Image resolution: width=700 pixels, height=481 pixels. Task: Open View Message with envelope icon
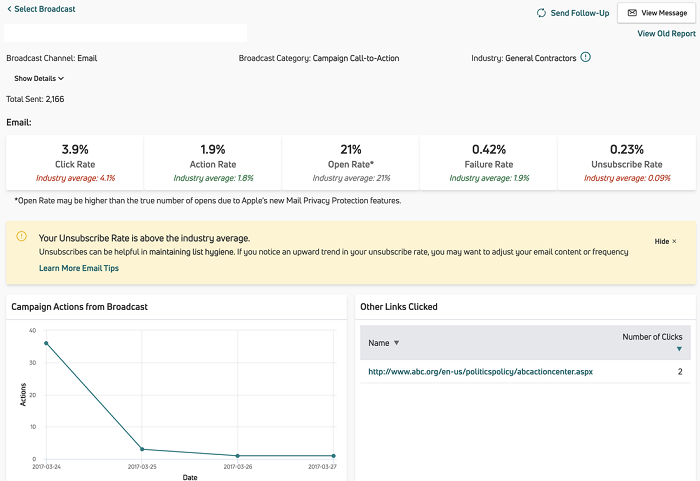point(656,13)
